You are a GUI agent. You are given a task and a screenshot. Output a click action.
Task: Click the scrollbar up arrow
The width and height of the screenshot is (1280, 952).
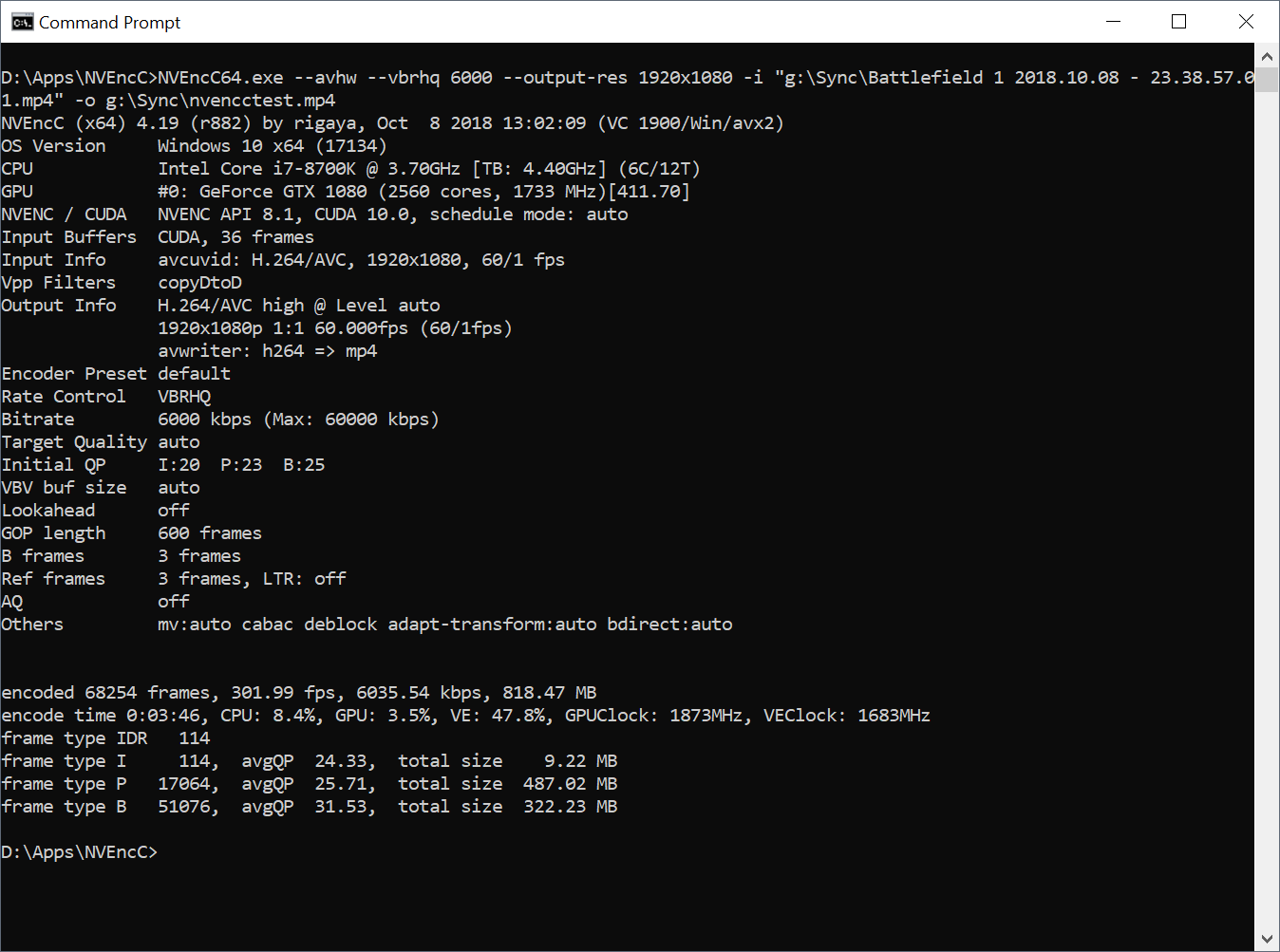(x=1267, y=56)
